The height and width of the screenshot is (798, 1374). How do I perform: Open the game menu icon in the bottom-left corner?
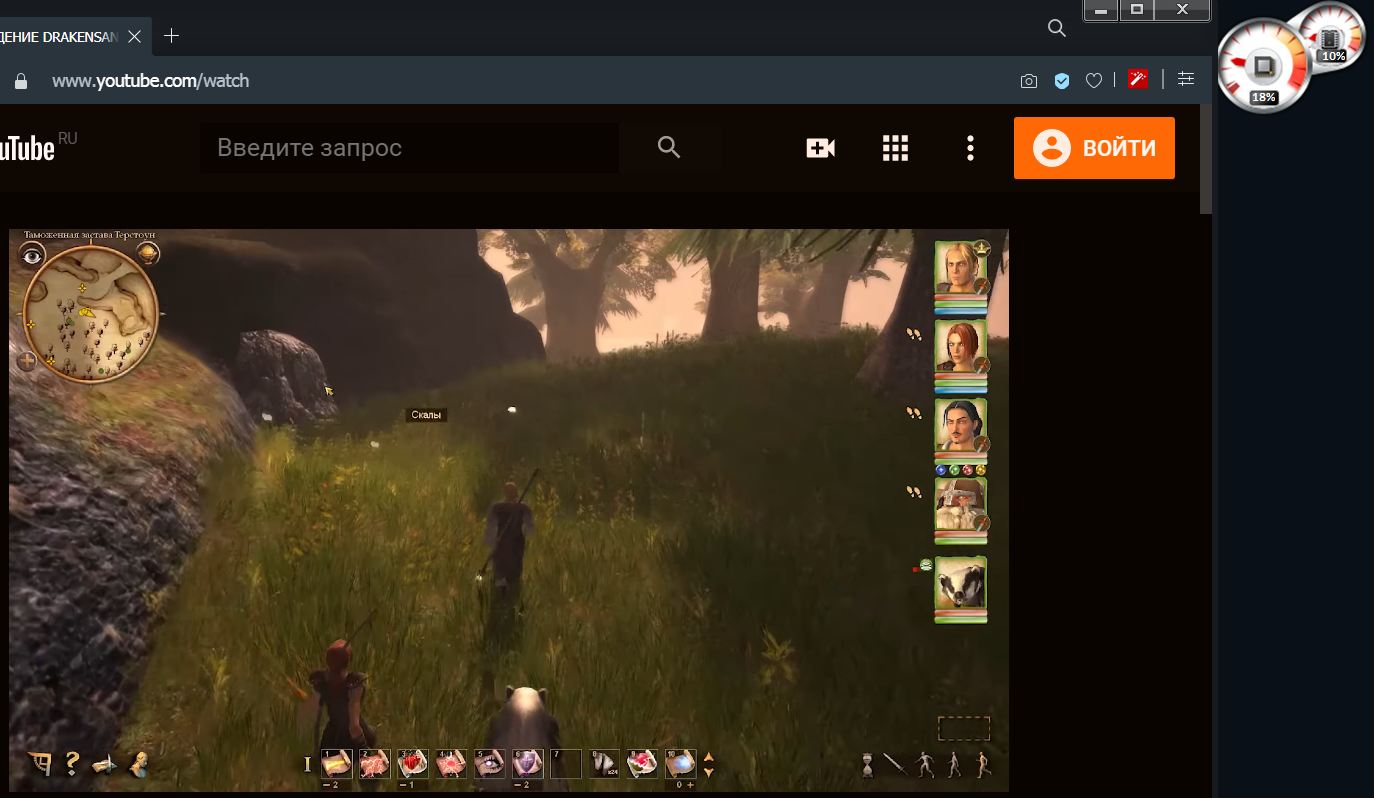click(x=40, y=763)
